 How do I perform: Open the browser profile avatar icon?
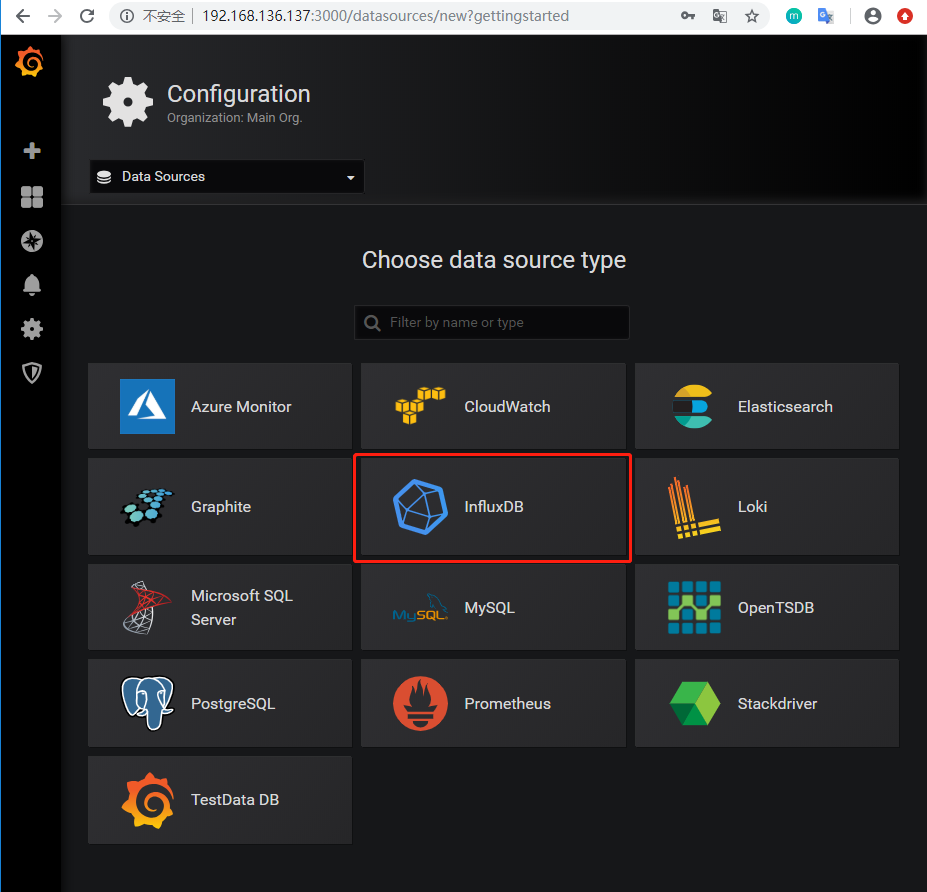pos(873,16)
